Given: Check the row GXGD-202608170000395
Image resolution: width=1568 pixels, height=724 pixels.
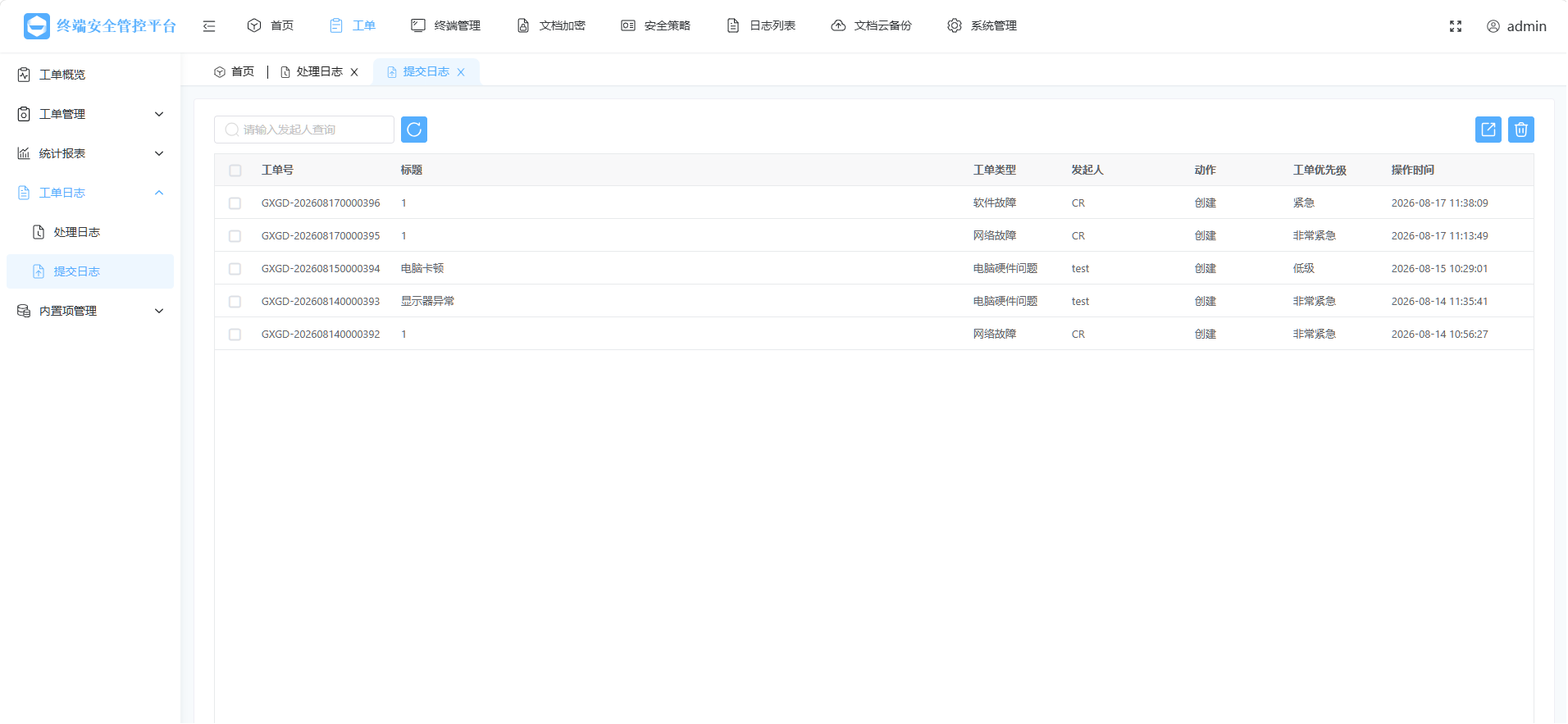Looking at the screenshot, I should (x=235, y=236).
